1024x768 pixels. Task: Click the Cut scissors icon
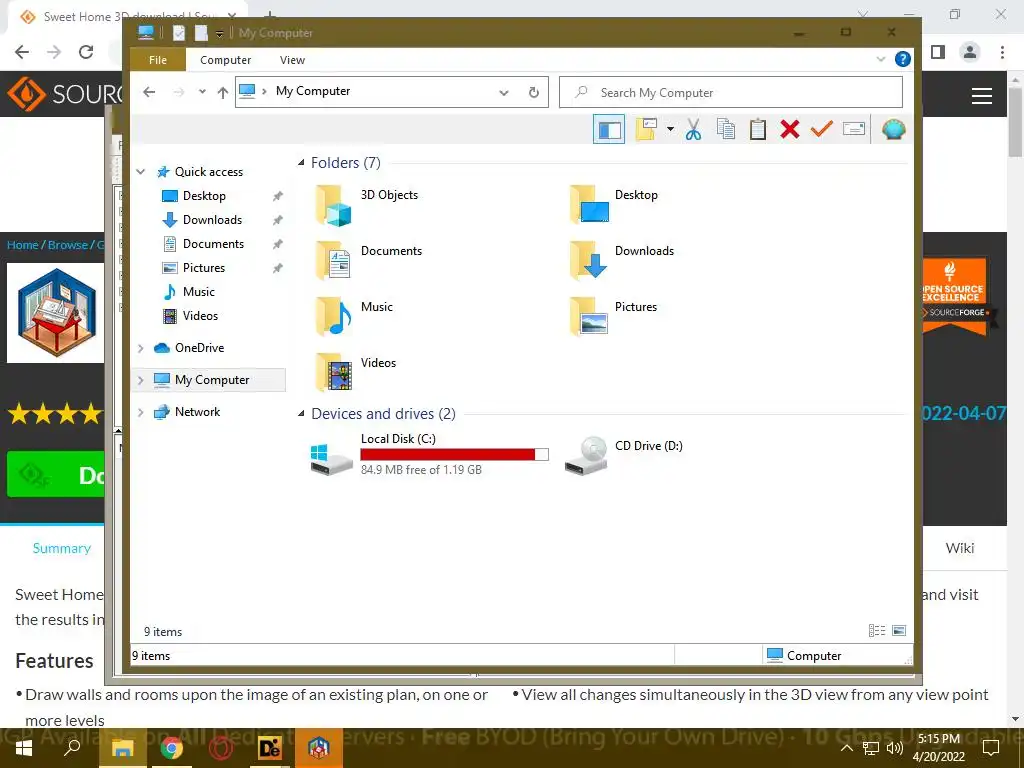click(694, 129)
